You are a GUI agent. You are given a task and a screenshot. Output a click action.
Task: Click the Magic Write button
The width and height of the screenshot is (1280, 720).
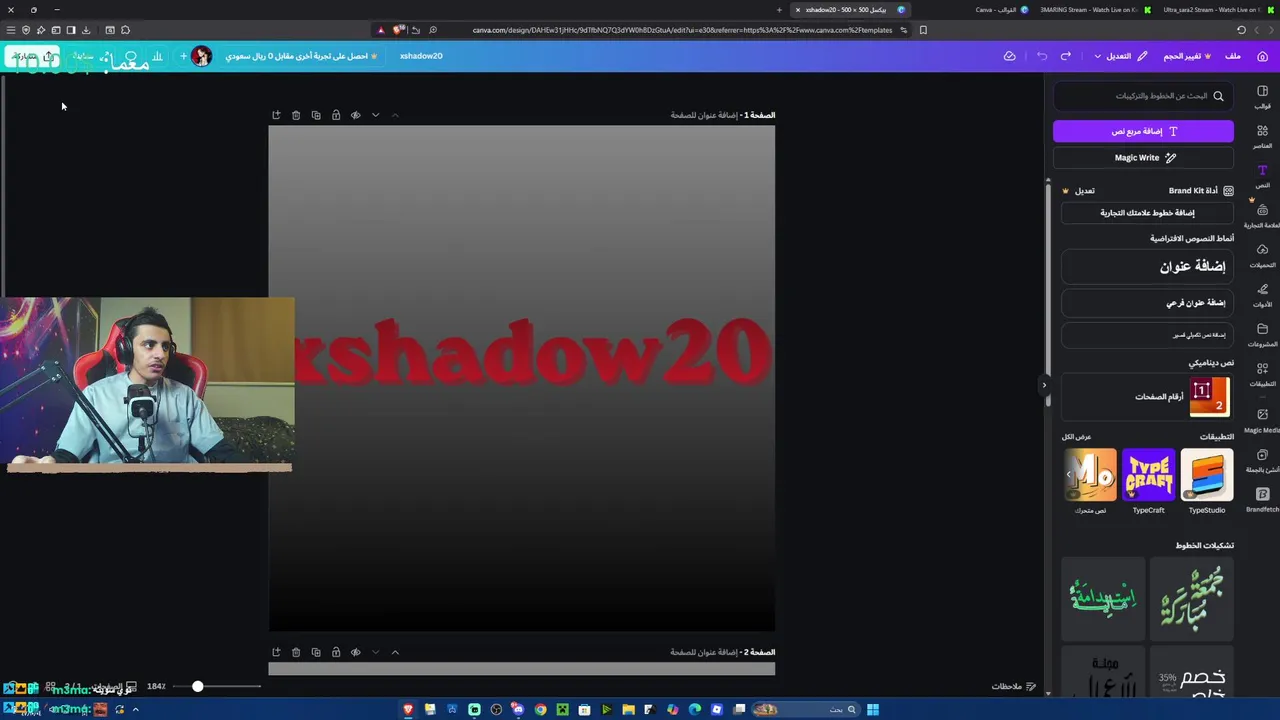click(1143, 157)
